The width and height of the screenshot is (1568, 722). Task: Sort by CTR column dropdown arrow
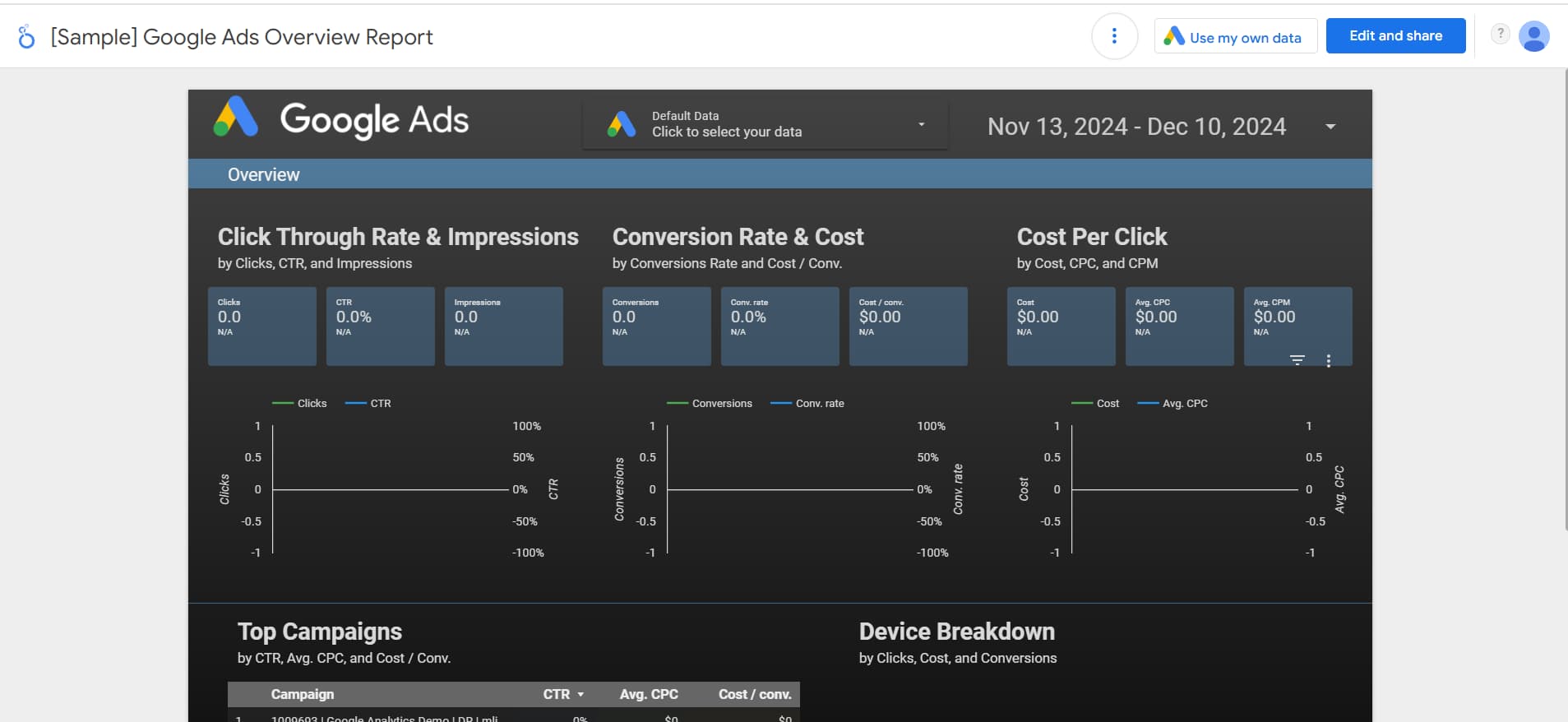pyautogui.click(x=580, y=695)
